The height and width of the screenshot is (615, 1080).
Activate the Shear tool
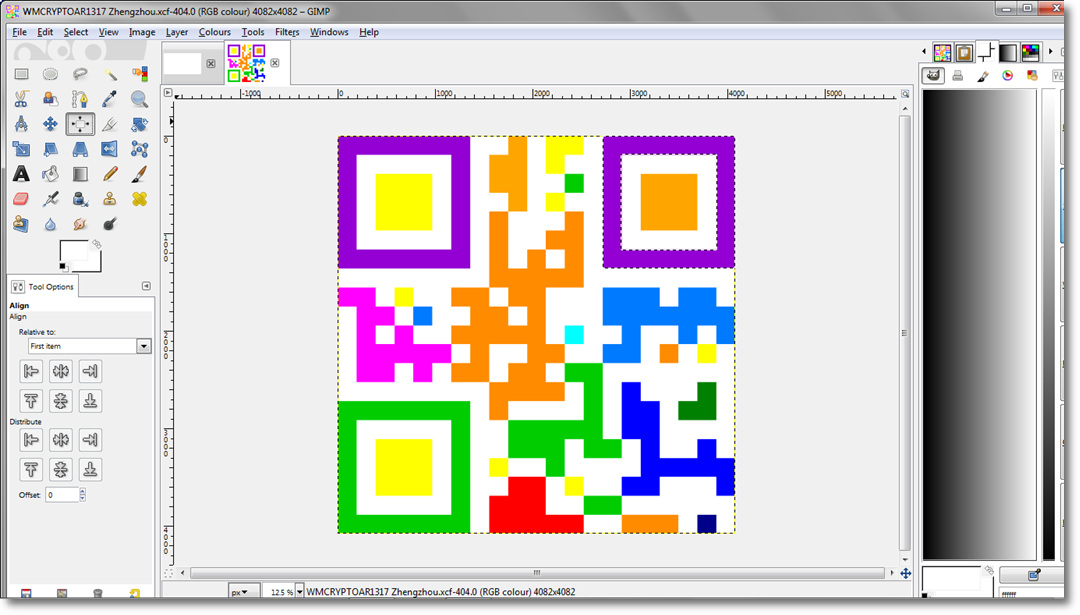50,149
